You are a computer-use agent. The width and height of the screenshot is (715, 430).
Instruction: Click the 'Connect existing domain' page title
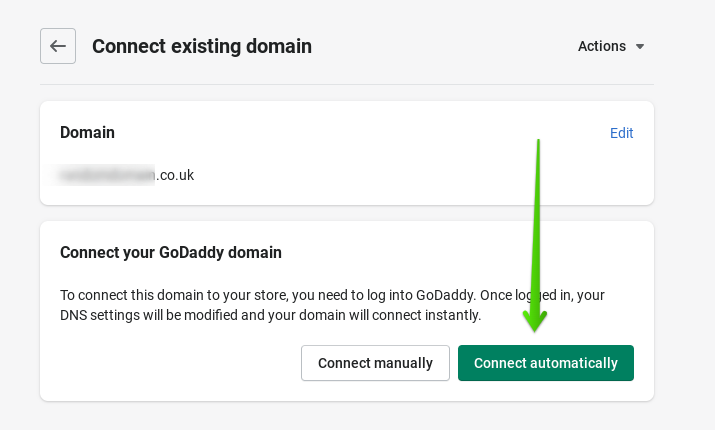tap(202, 46)
